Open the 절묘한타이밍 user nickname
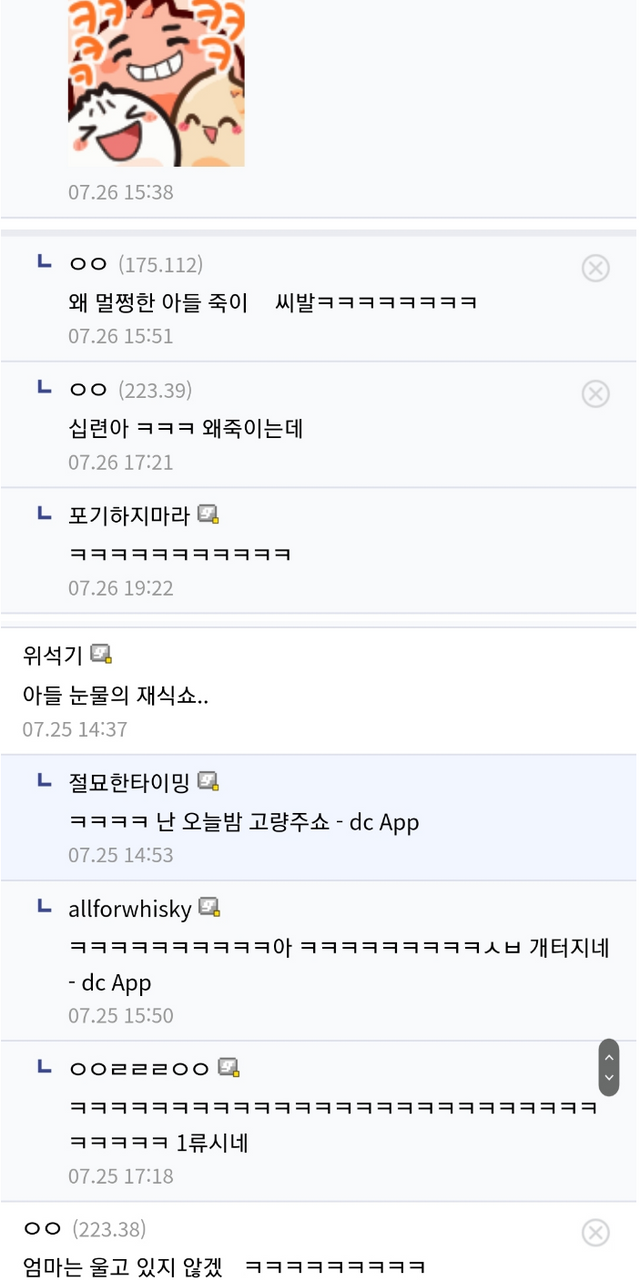Viewport: 640px width, 1280px height. coord(130,782)
